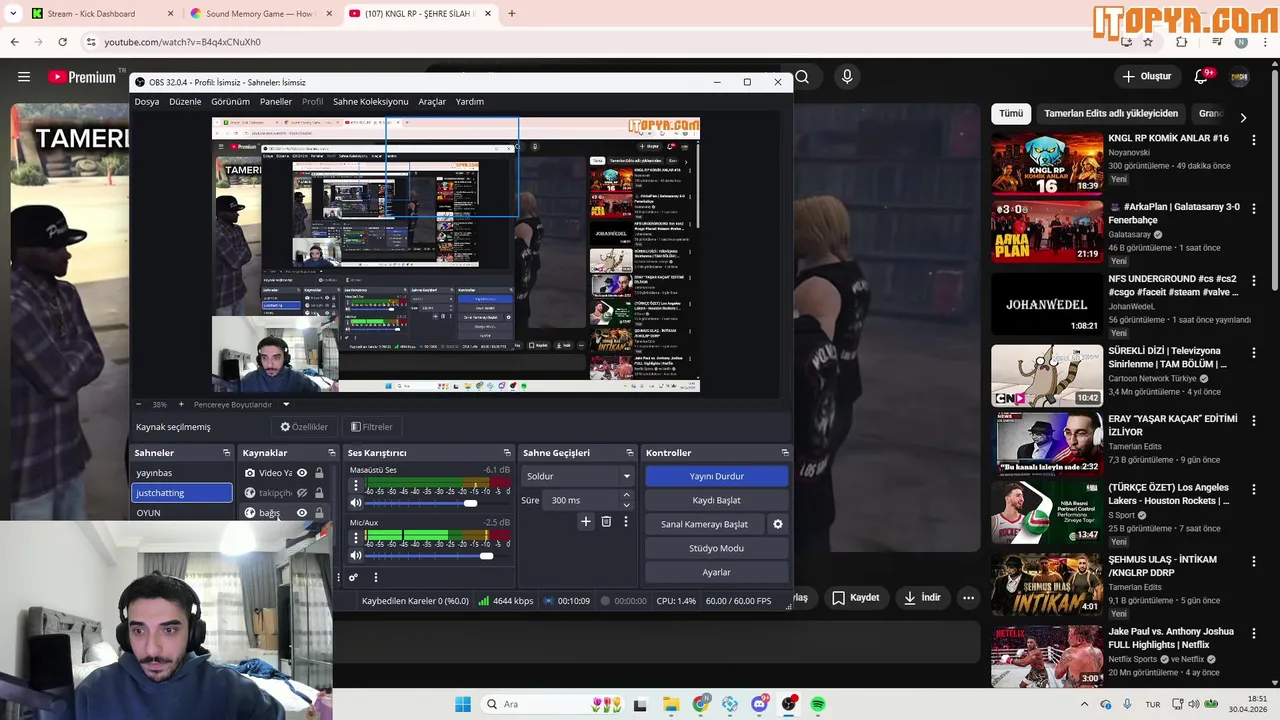Zoom out the OBS preview with minus
The width and height of the screenshot is (1280, 720).
point(140,404)
